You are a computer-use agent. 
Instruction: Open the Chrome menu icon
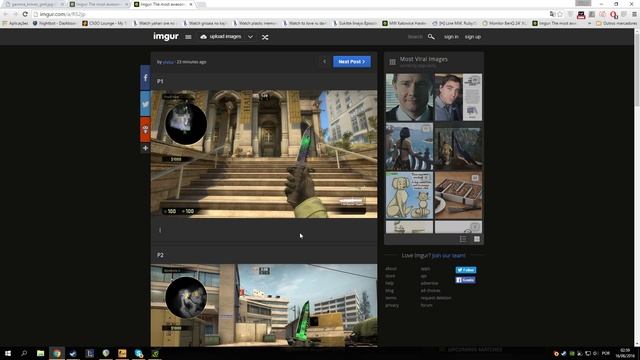click(634, 14)
